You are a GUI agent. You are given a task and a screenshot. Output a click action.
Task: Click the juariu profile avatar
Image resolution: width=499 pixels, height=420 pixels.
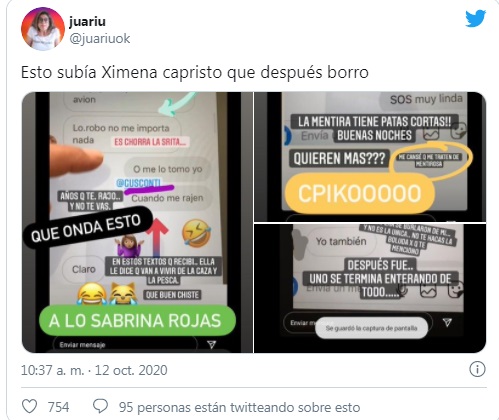(x=43, y=29)
